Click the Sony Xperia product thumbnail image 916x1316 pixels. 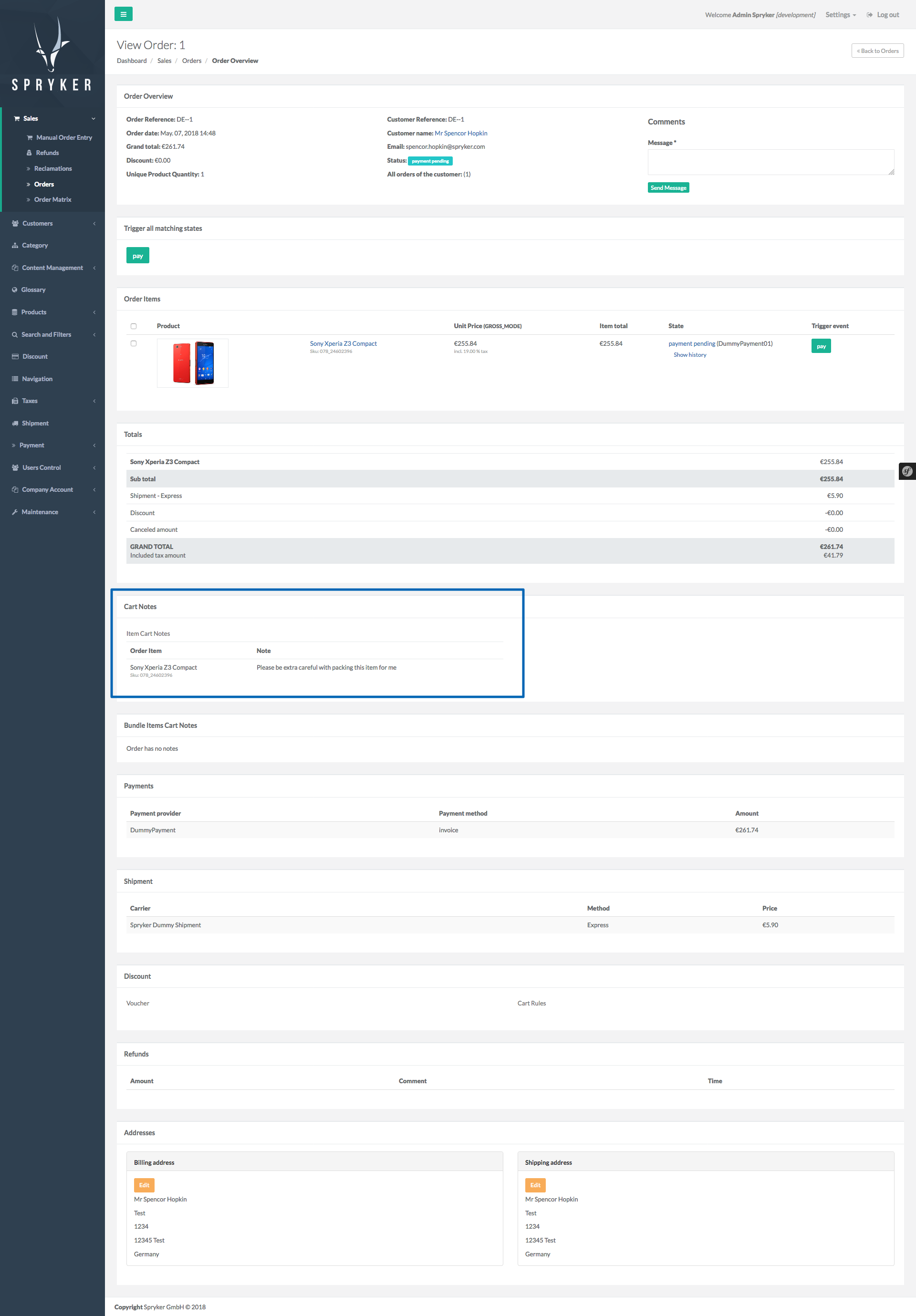click(x=193, y=363)
